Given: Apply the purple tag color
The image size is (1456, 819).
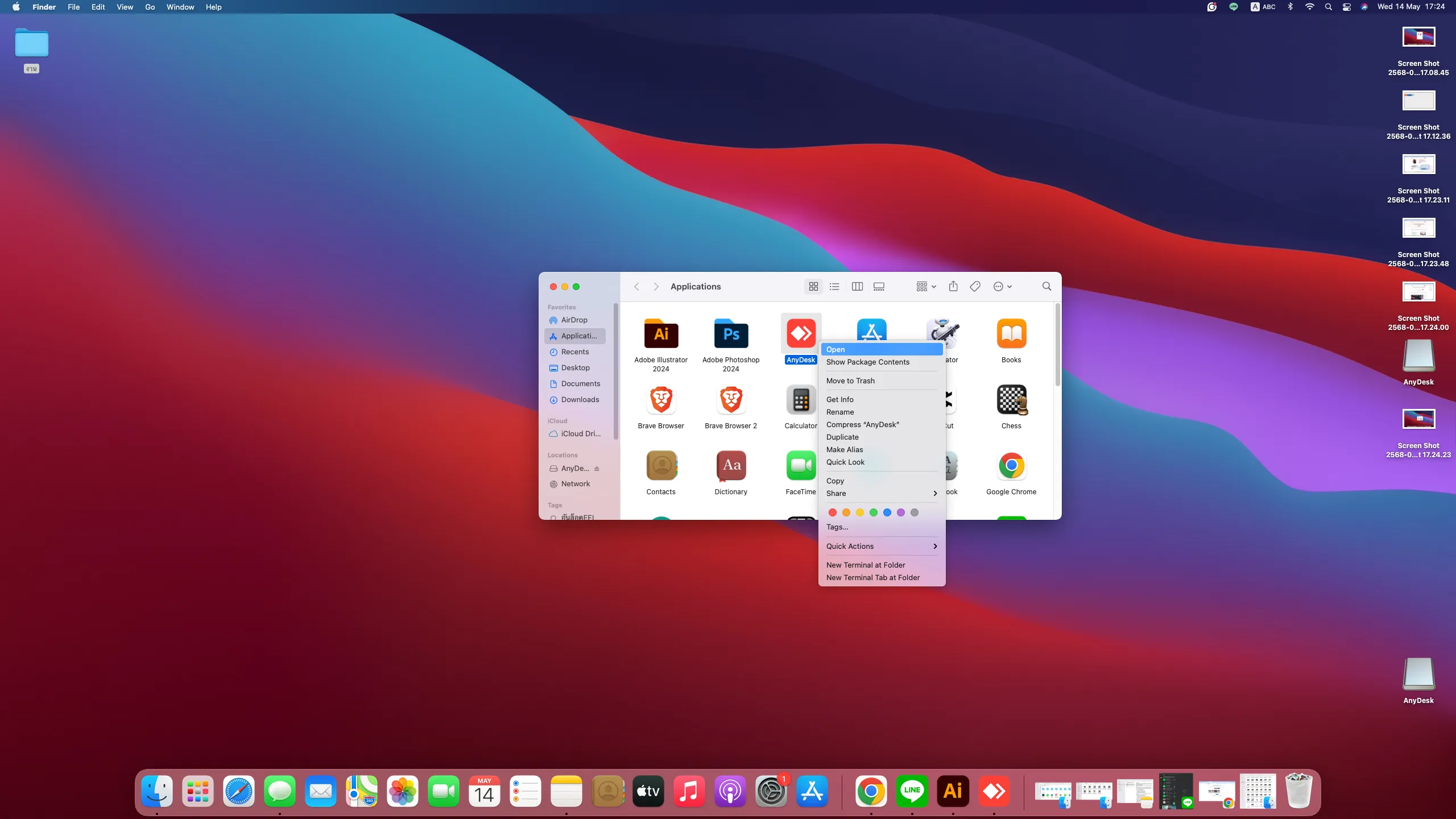Looking at the screenshot, I should point(901,513).
